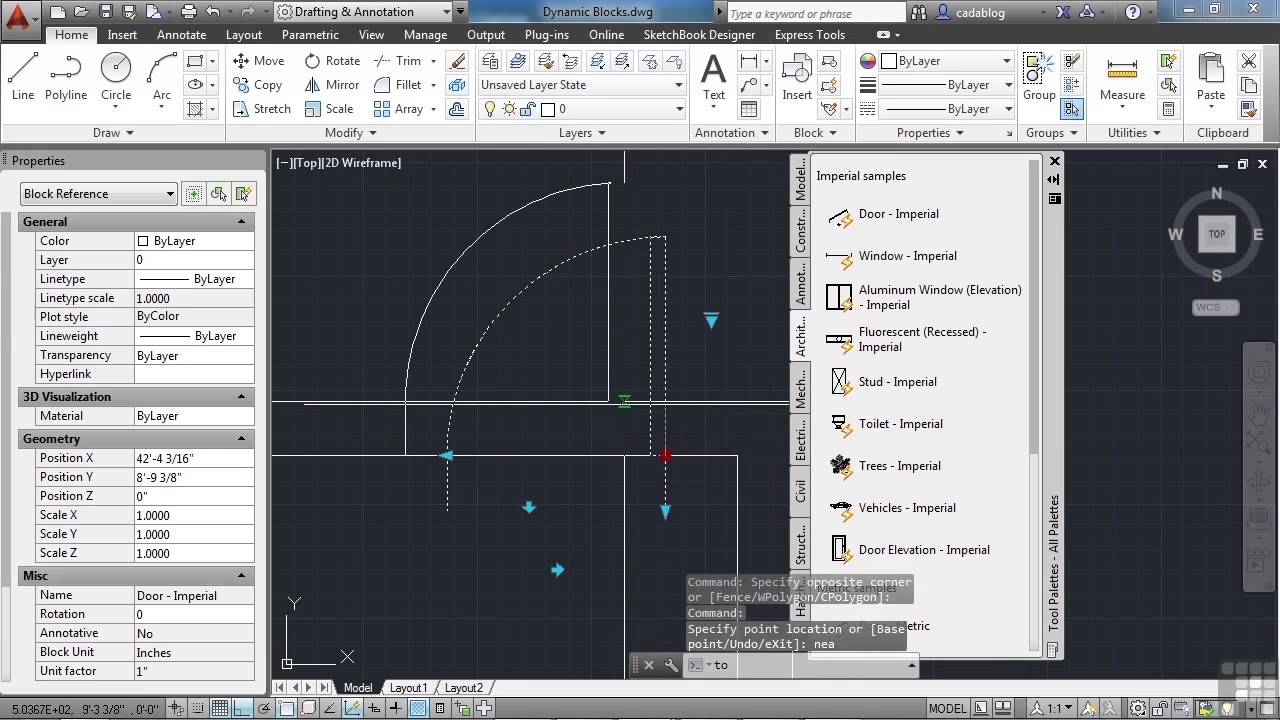This screenshot has height=720, width=1280.
Task: Click the TOP face of the ViewCube
Action: [x=1216, y=234]
